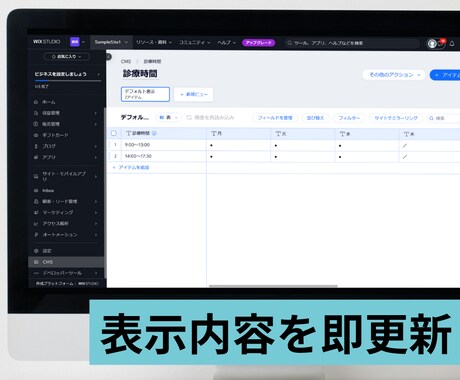The image size is (460, 380).
Task: Click the マーケティング megaphone icon
Action: [x=36, y=213]
